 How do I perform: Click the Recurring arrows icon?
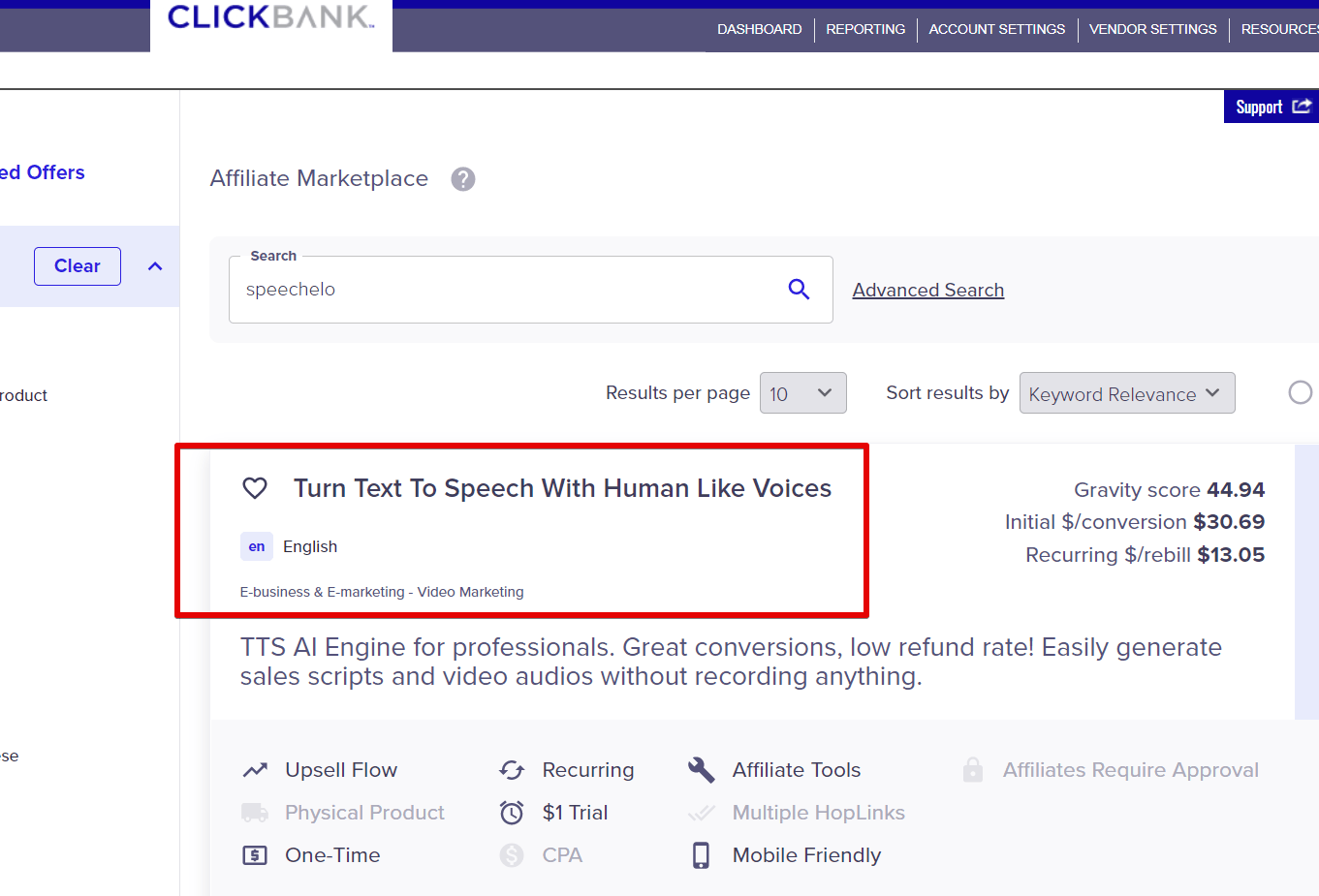[x=512, y=770]
